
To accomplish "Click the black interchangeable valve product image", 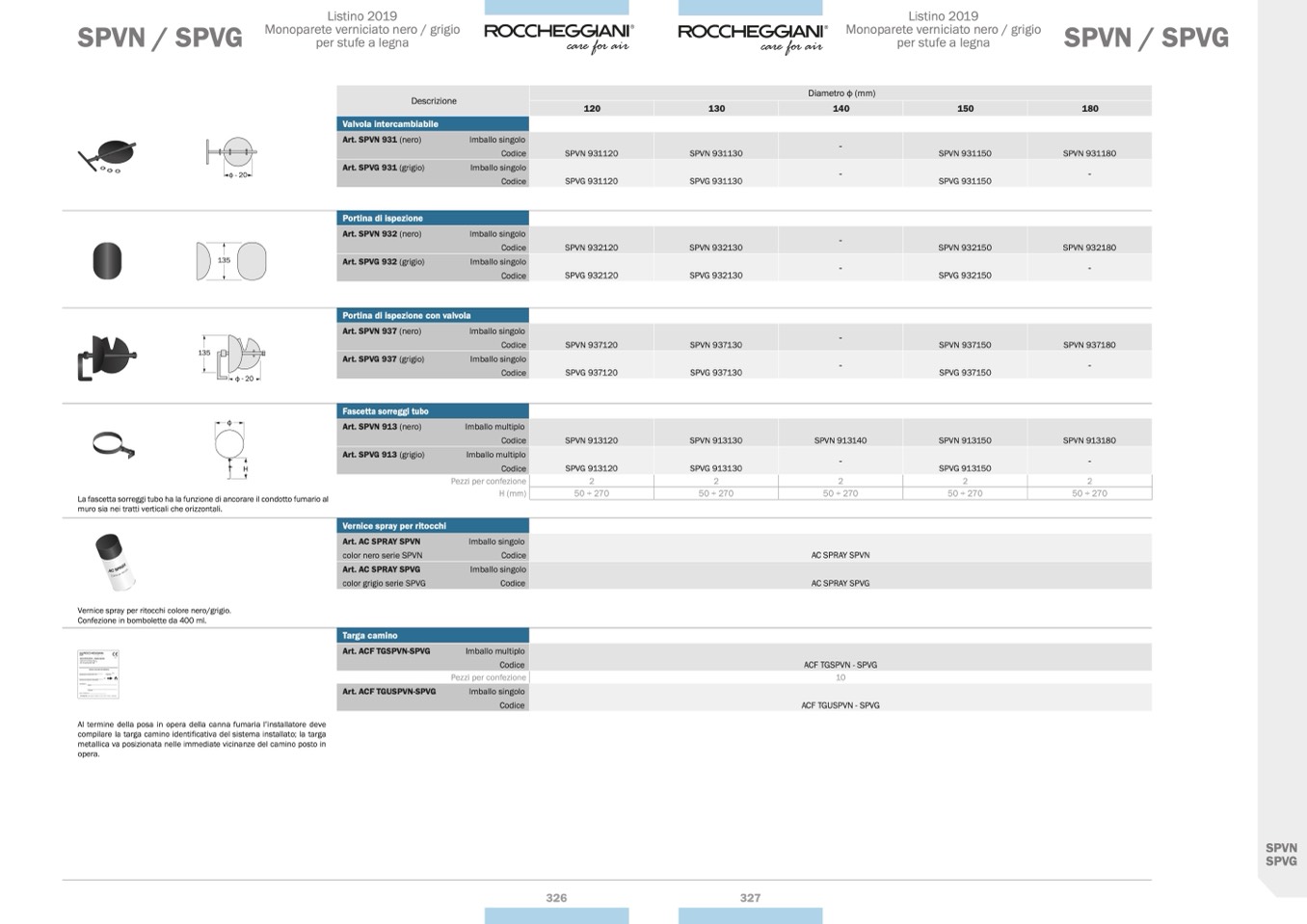I will 107,156.
